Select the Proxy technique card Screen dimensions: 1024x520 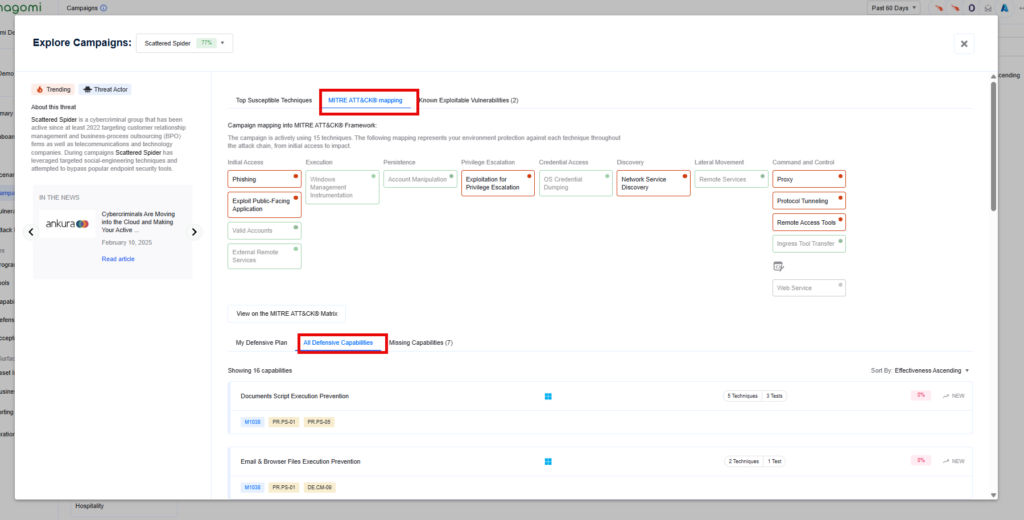809,179
